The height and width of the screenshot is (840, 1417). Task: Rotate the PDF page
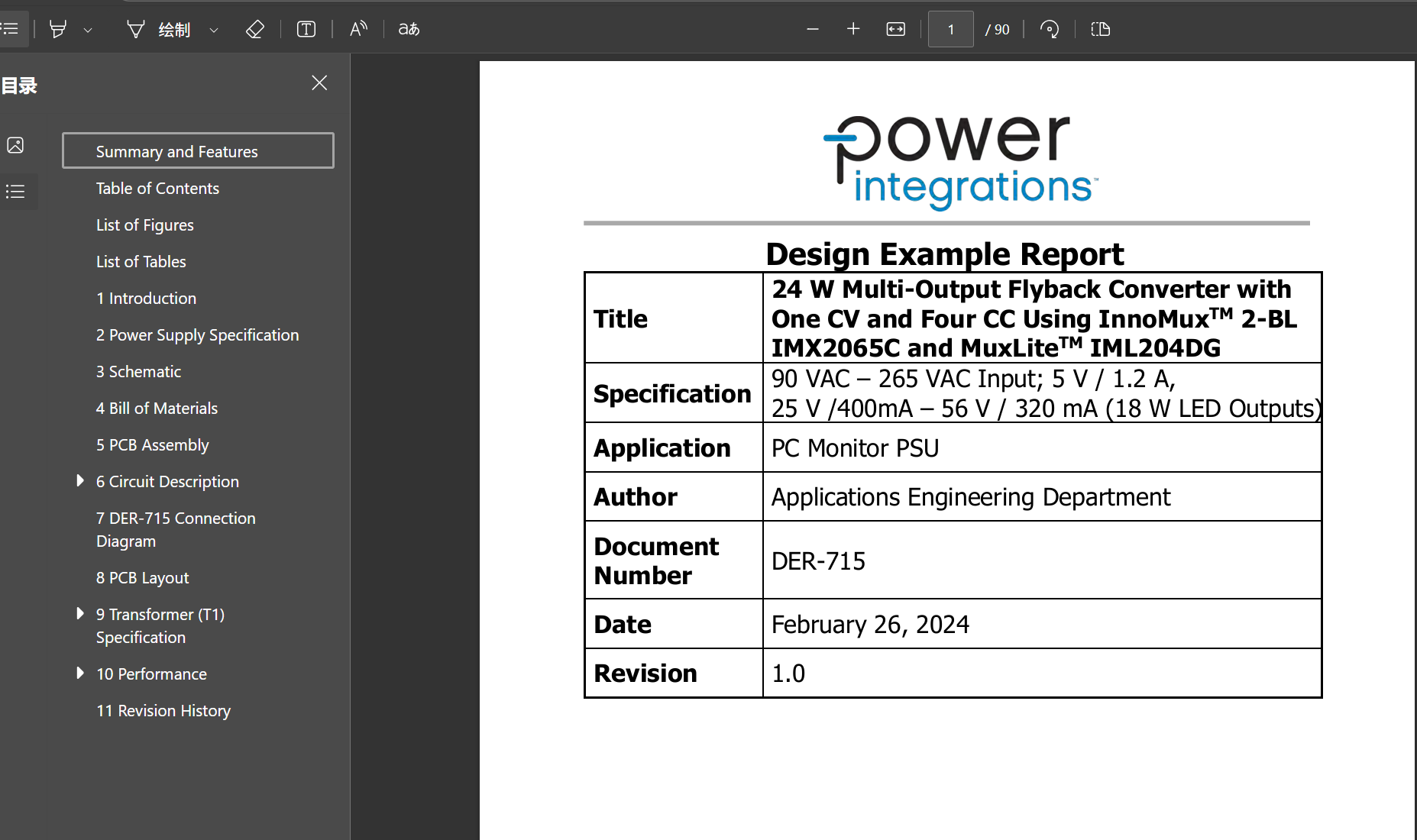tap(1050, 29)
